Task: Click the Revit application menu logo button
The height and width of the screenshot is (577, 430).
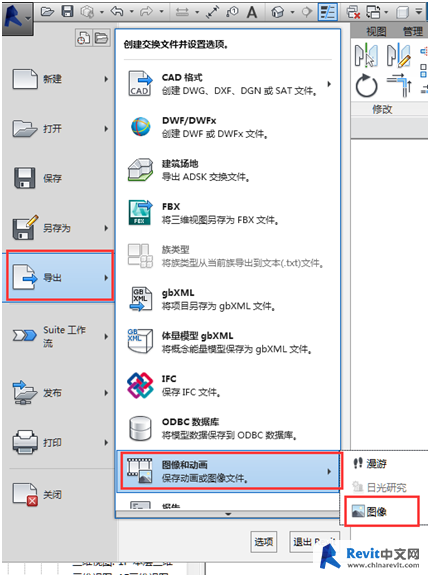Action: point(17,18)
